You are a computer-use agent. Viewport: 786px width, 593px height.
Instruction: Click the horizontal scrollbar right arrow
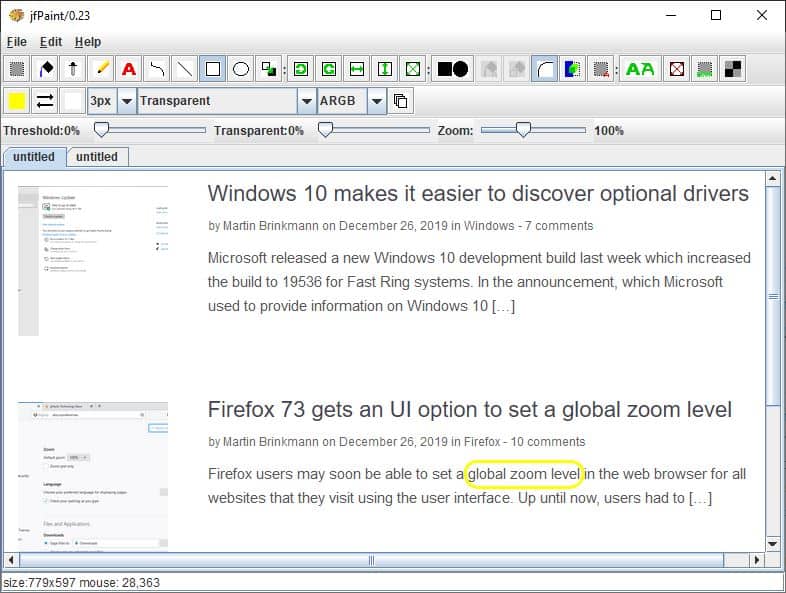[756, 560]
